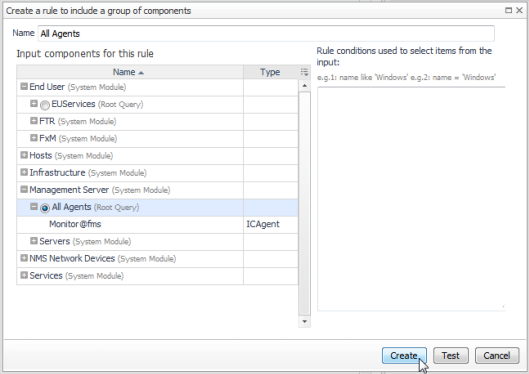Click the scrollbar down arrow
Viewport: 529px width, 374px height.
tap(304, 321)
